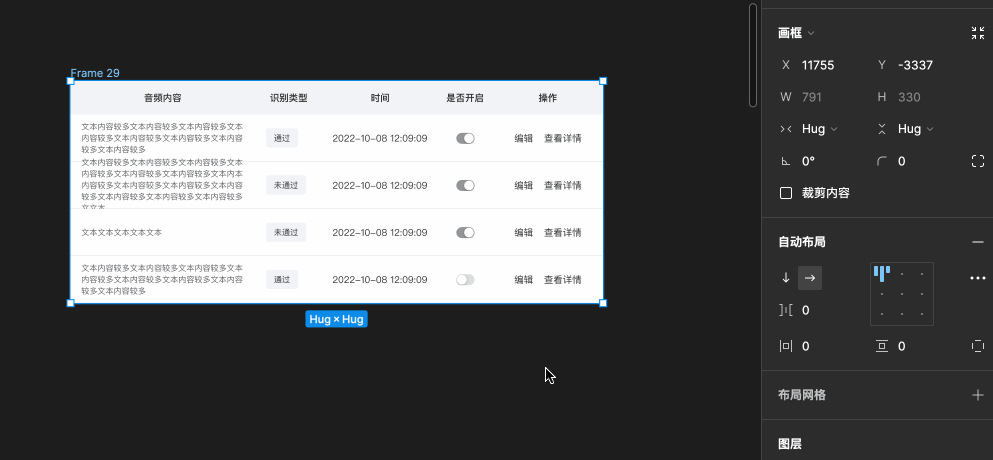Select vertical direction arrow in auto layout

[x=786, y=278]
